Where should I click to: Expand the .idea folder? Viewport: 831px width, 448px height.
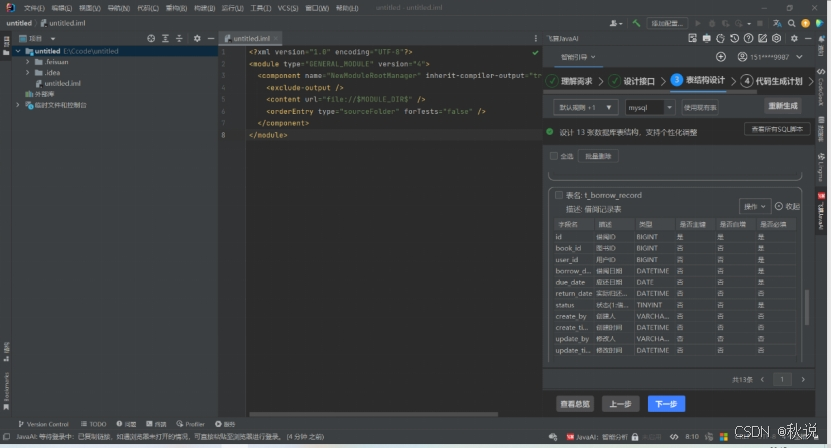(x=28, y=73)
